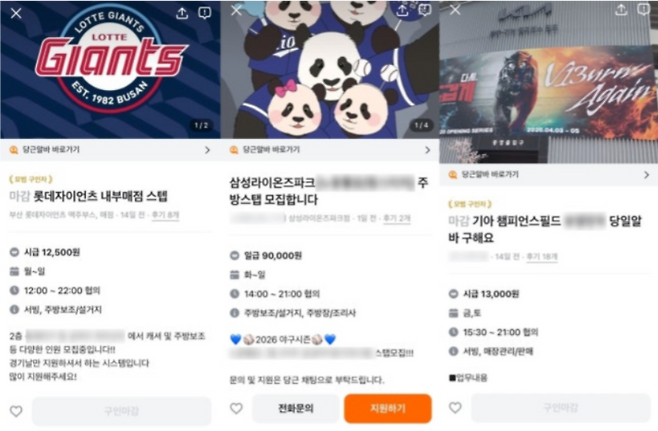
Task: Close the Lotte Giants post with X
Action: point(16,13)
